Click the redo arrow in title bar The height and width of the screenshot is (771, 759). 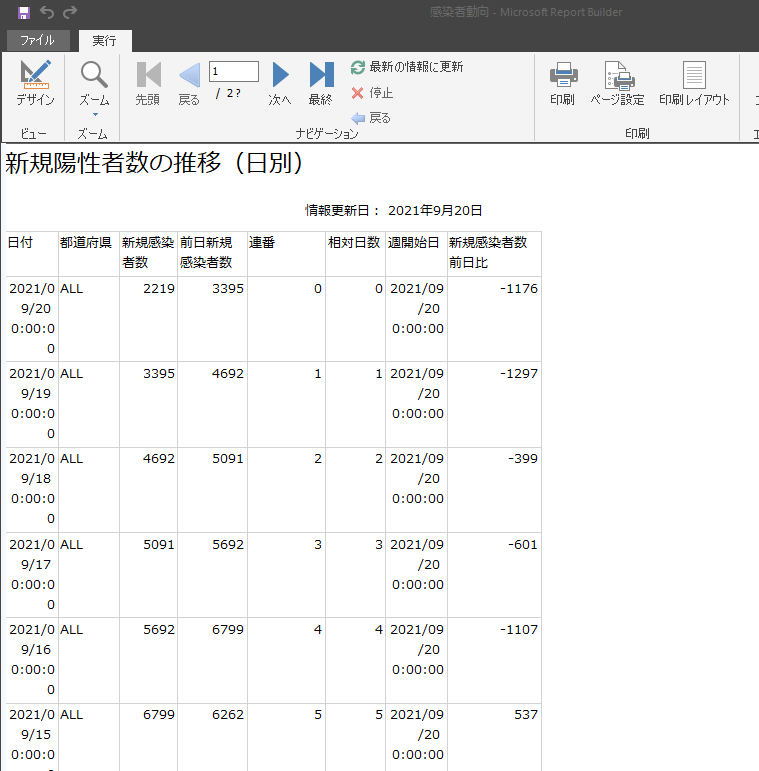pos(70,13)
